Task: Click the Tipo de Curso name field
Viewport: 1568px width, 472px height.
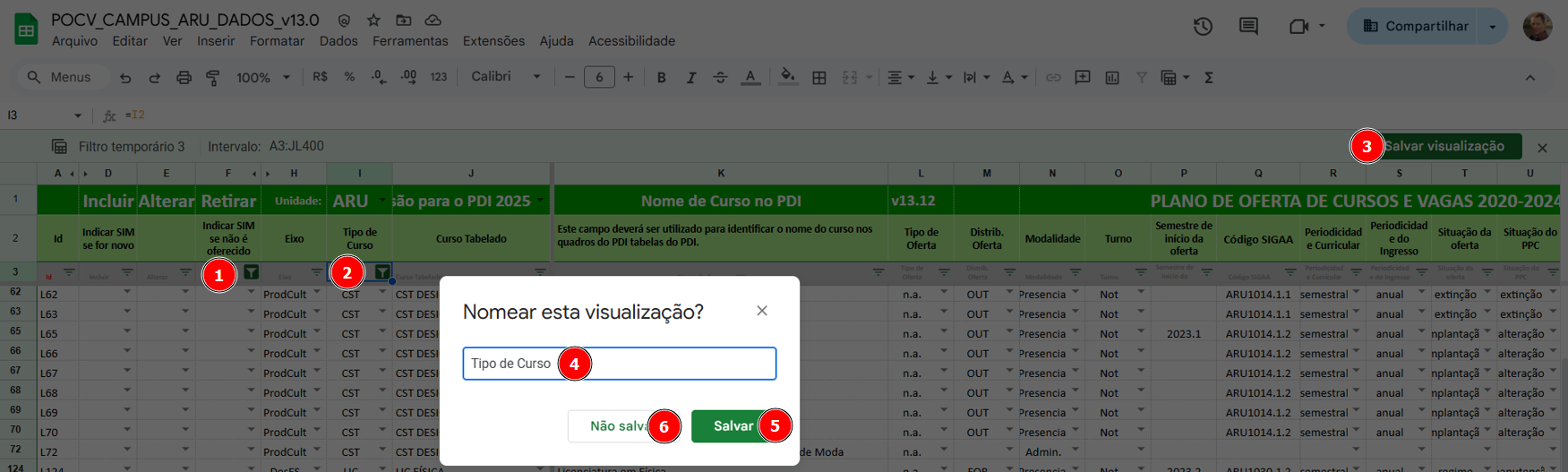Action: [x=620, y=364]
